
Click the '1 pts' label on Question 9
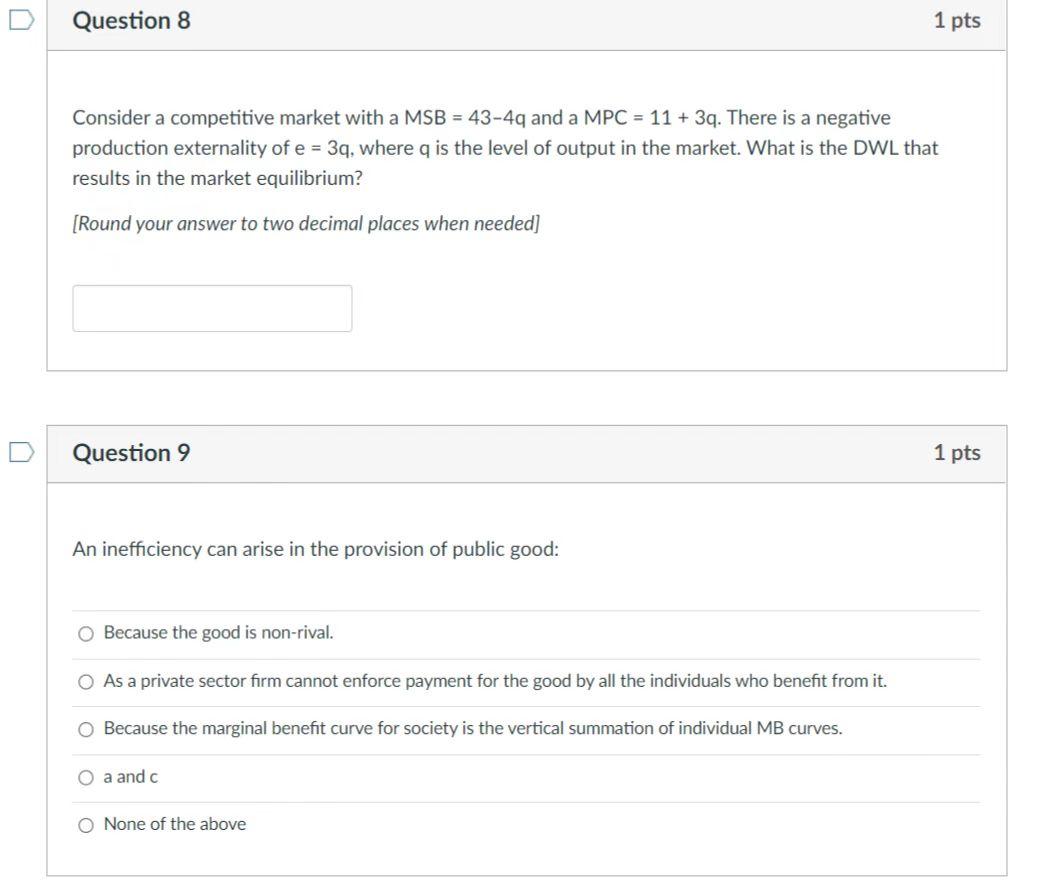pos(958,452)
